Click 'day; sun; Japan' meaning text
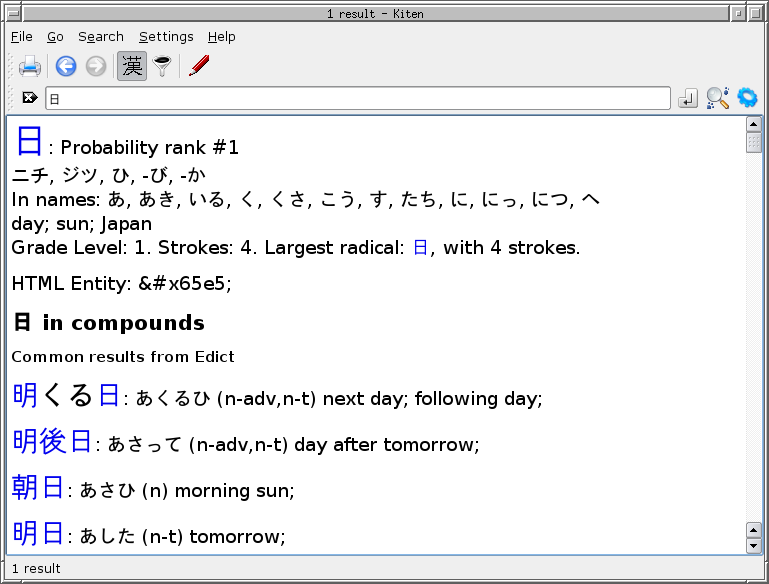This screenshot has height=584, width=769. click(x=81, y=224)
